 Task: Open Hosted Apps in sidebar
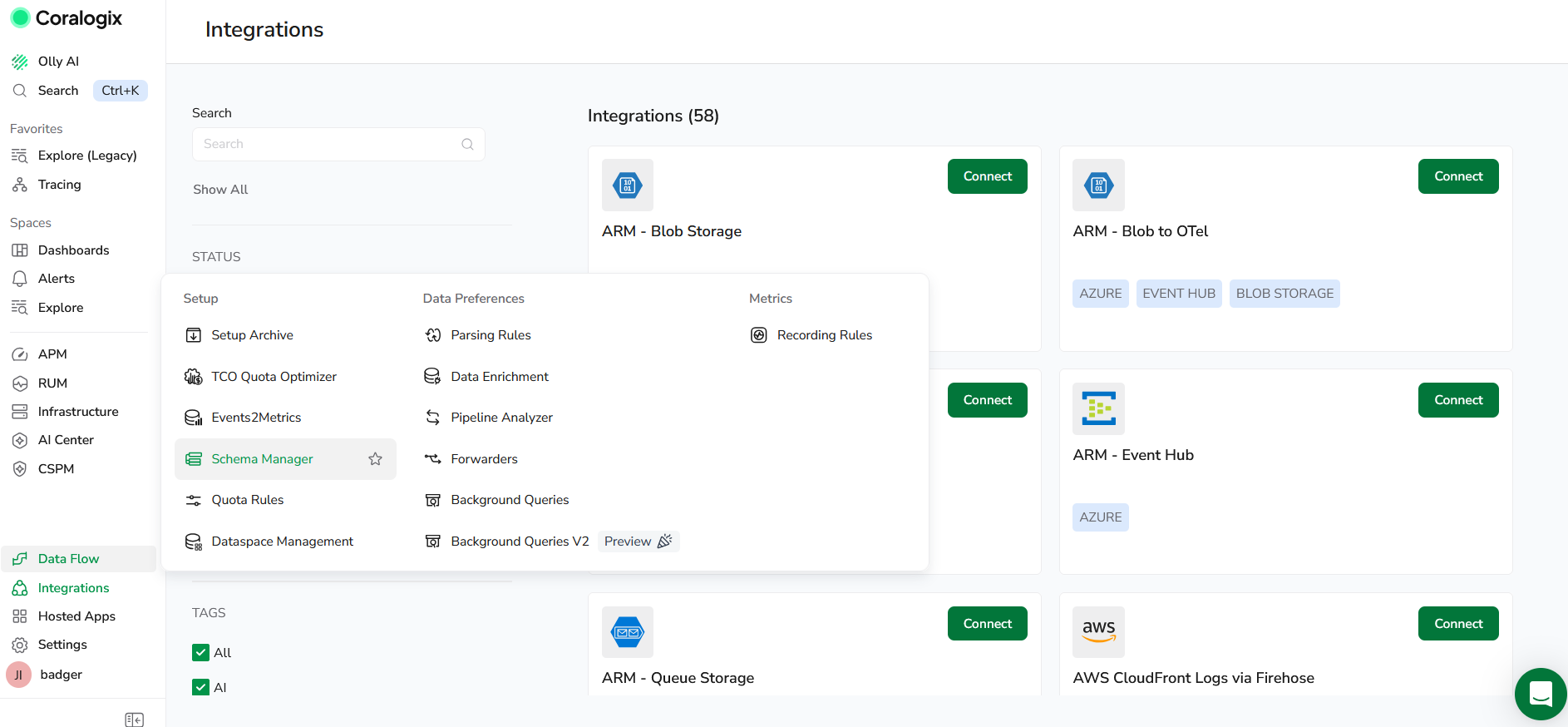point(78,616)
